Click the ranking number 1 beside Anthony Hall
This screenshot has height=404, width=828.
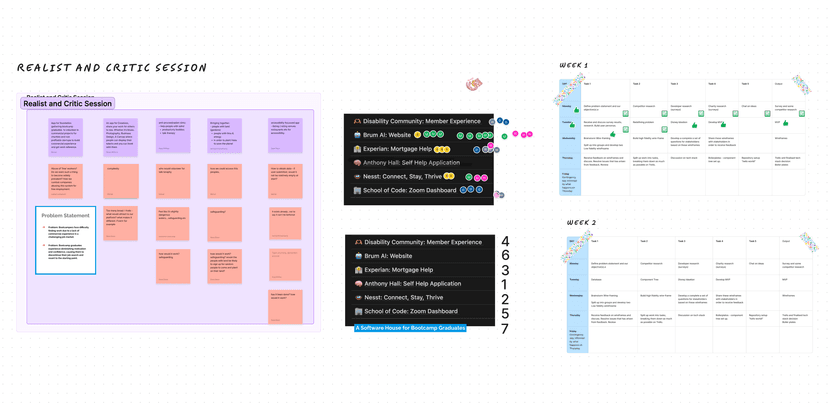505,285
